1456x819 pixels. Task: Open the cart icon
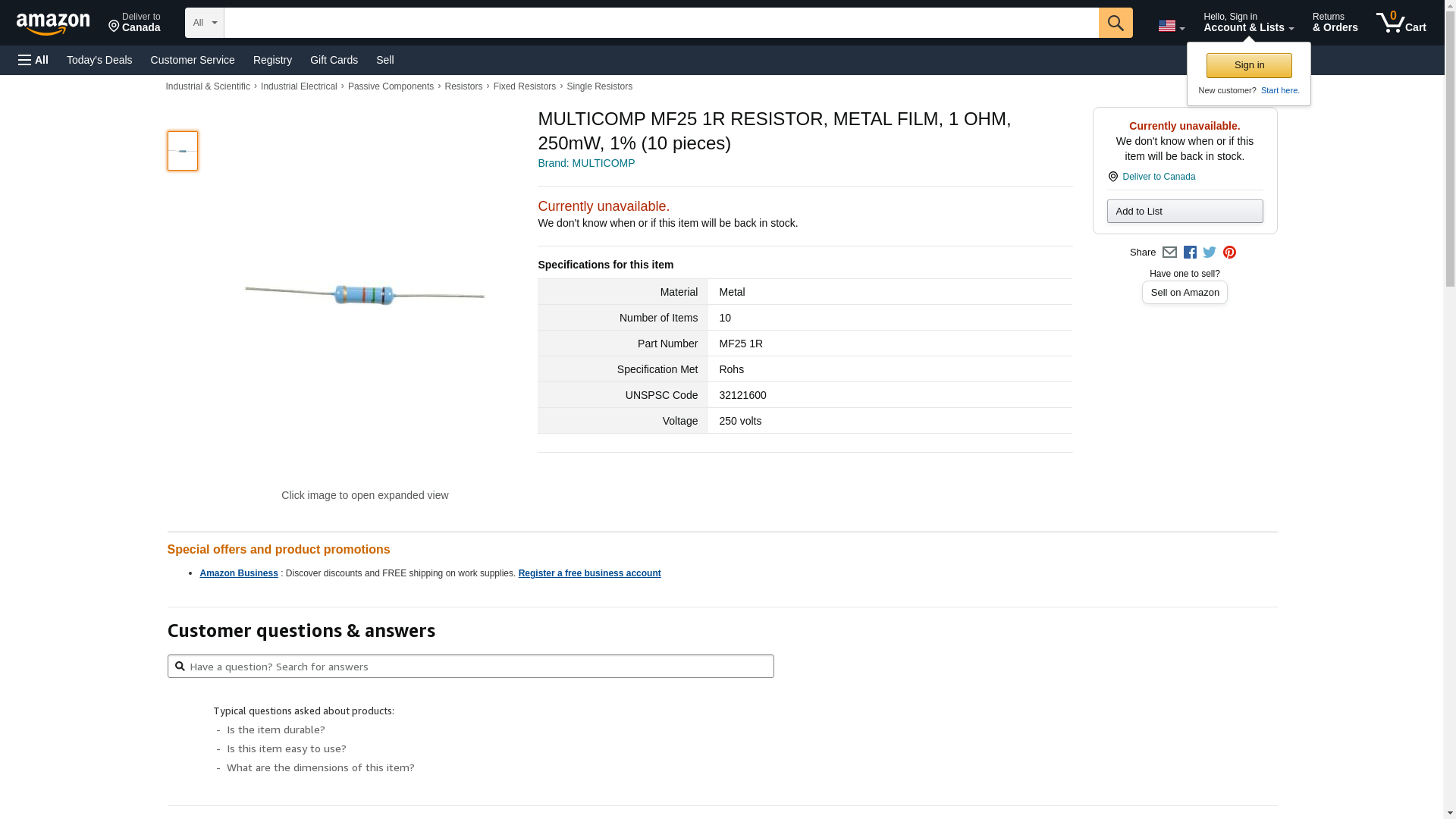coord(1400,23)
